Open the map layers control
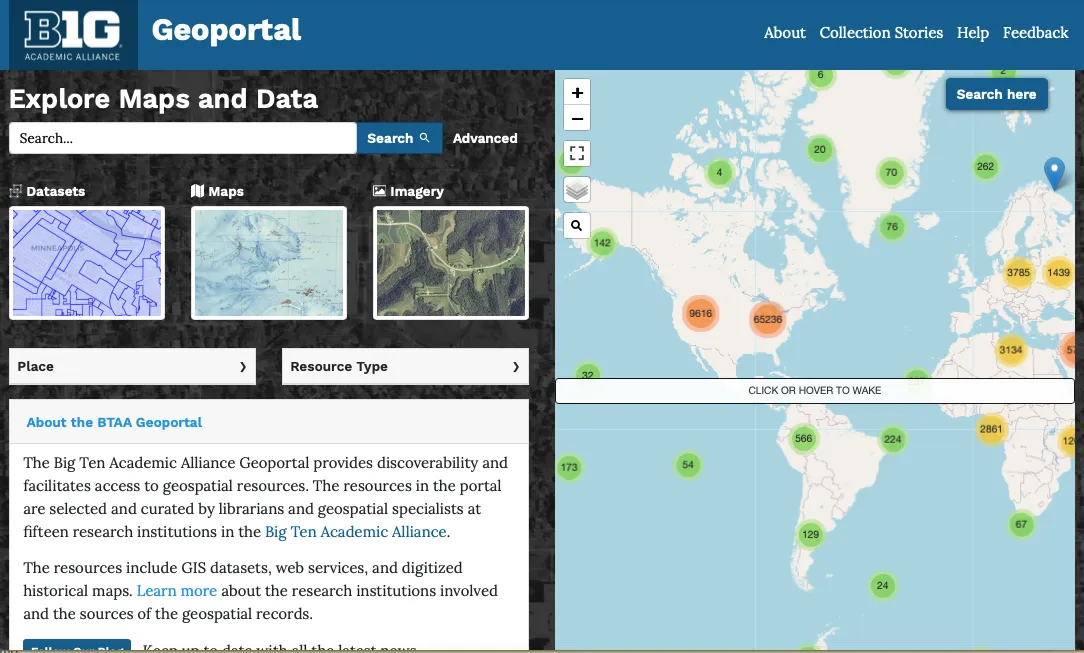Viewport: 1084px width, 653px height. click(577, 190)
